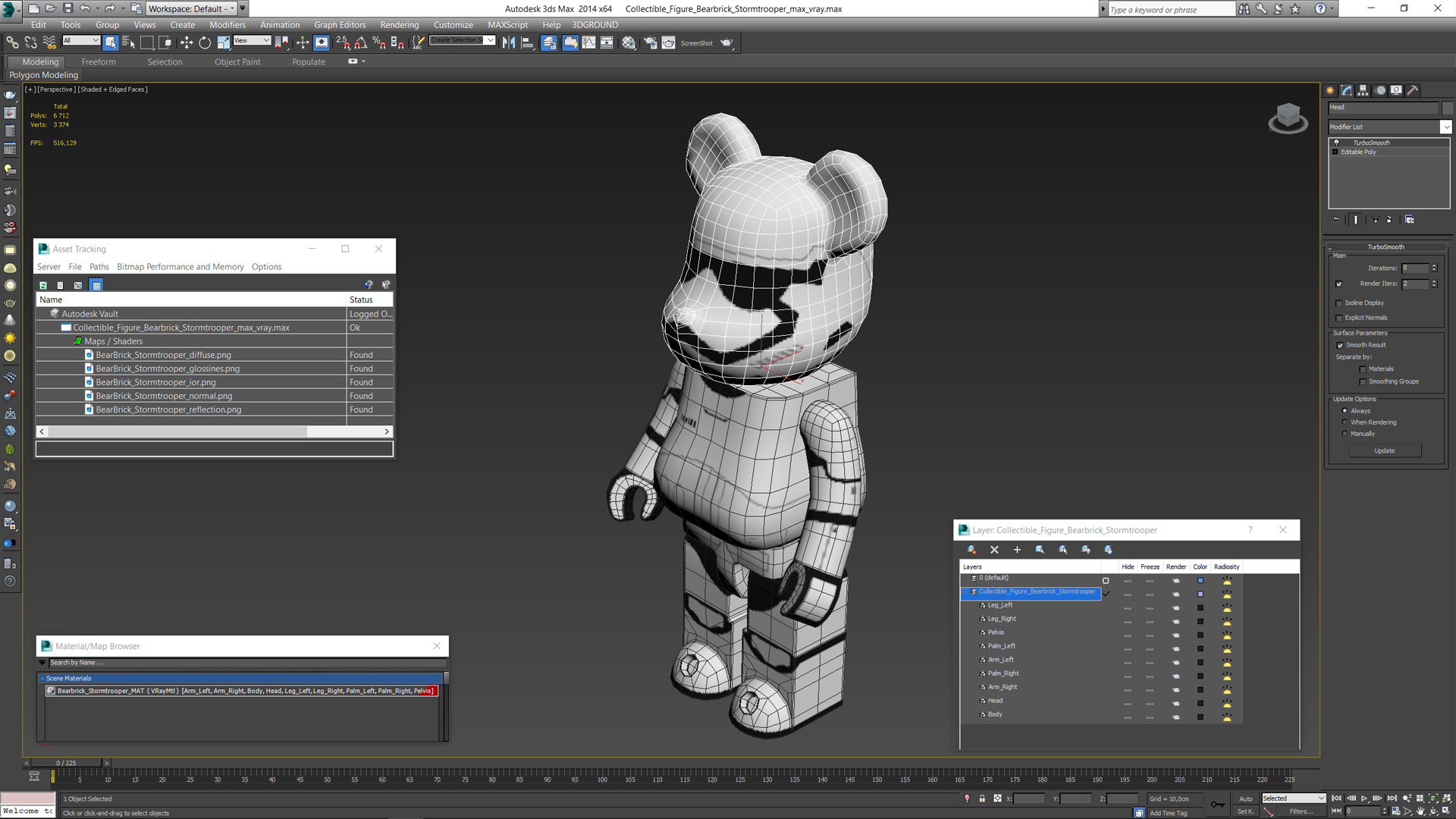Expand Editable Poly sub-object plus box

coord(1335,152)
